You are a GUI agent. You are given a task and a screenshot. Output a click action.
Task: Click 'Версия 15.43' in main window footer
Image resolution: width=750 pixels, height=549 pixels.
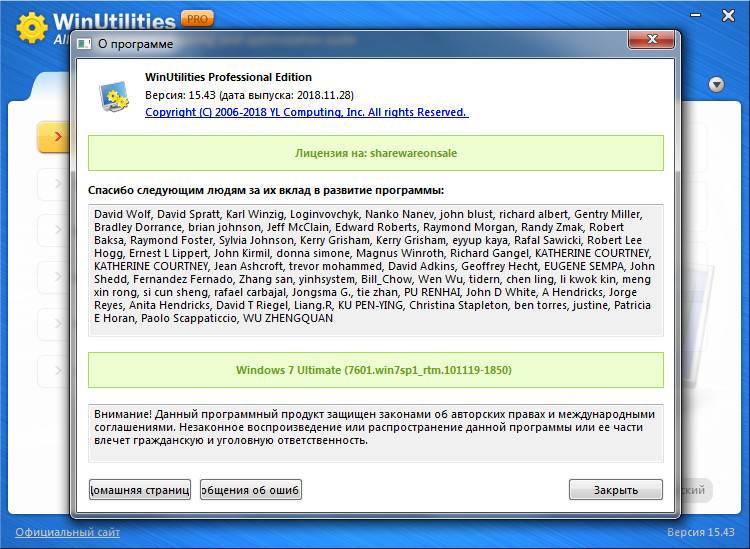(700, 532)
